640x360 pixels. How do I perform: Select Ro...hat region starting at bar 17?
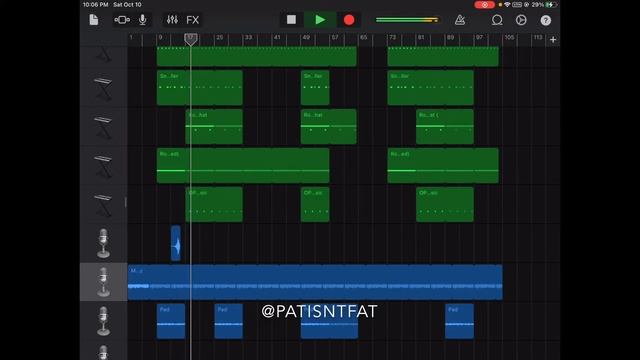pyautogui.click(x=214, y=127)
